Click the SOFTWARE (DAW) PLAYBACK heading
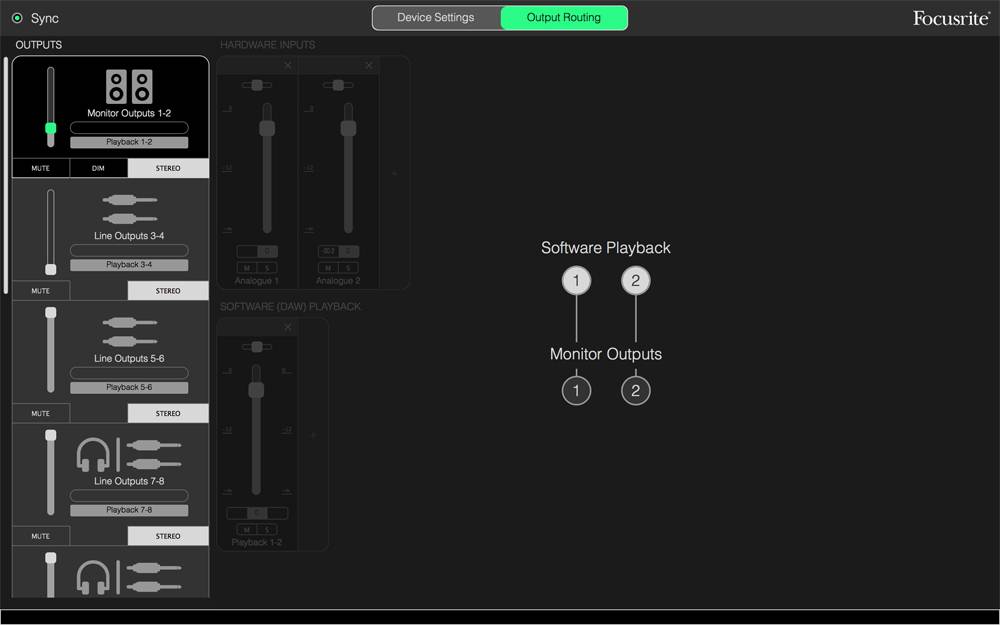 coord(290,307)
